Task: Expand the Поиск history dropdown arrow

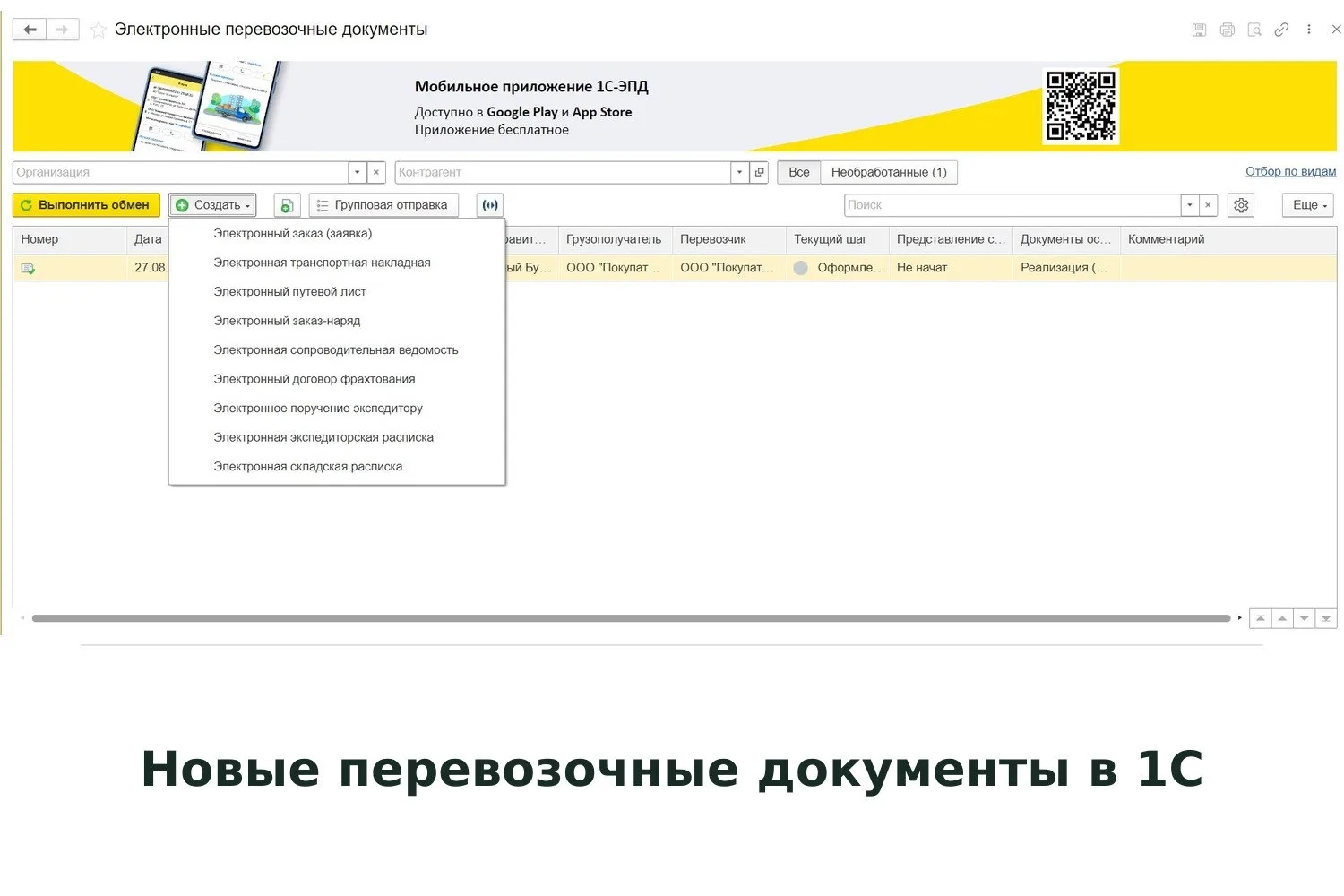Action: [x=1190, y=205]
